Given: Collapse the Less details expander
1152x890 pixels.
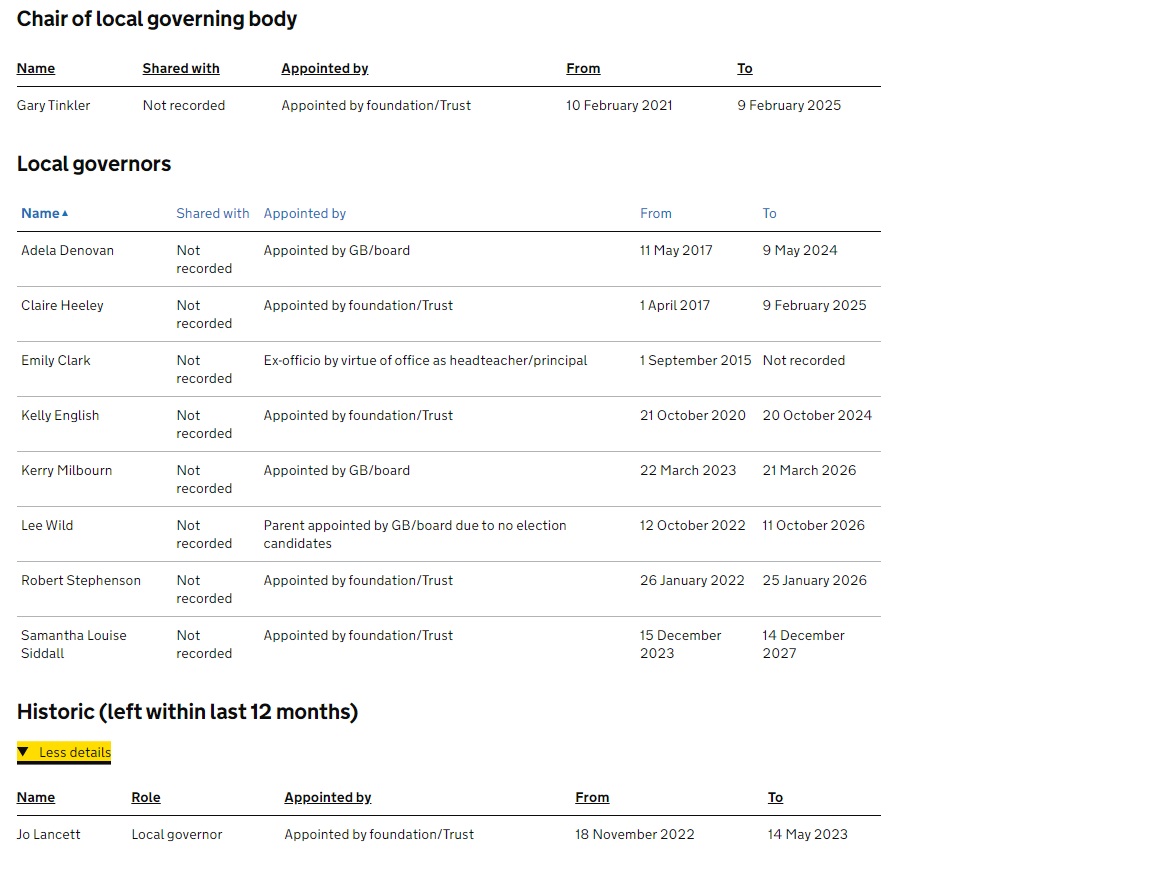Looking at the screenshot, I should tap(64, 752).
